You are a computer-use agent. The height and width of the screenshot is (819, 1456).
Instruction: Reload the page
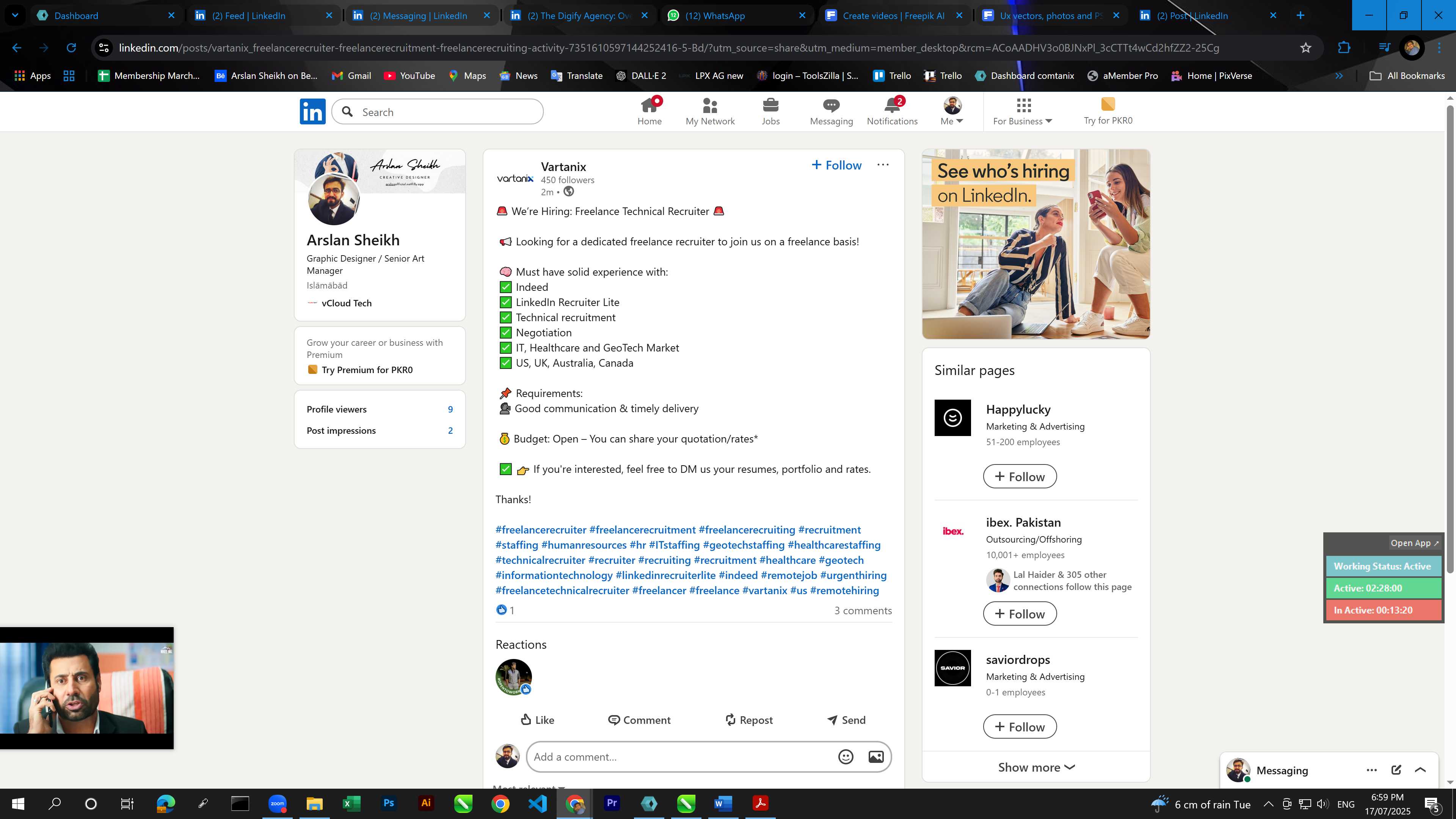click(x=71, y=48)
